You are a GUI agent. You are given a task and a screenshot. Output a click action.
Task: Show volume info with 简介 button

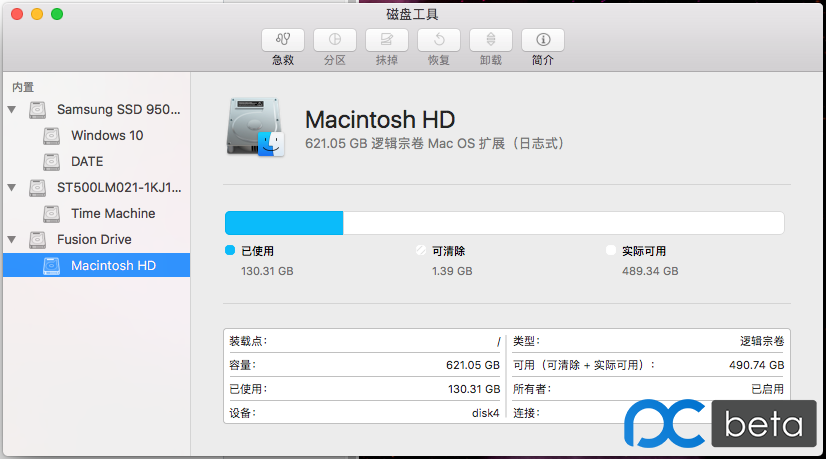(x=543, y=40)
